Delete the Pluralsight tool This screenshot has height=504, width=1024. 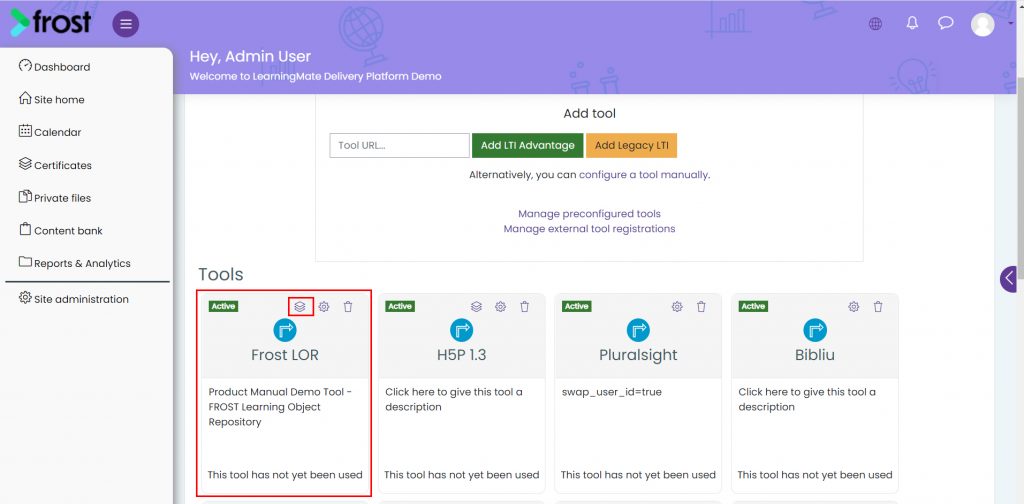701,306
